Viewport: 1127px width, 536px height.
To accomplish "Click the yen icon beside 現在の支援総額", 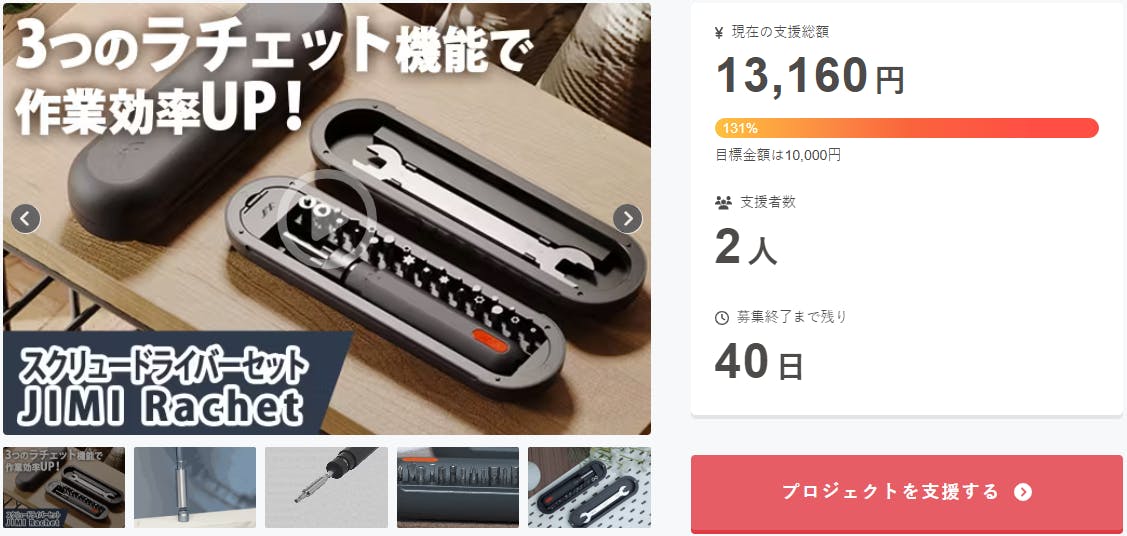I will pyautogui.click(x=720, y=32).
